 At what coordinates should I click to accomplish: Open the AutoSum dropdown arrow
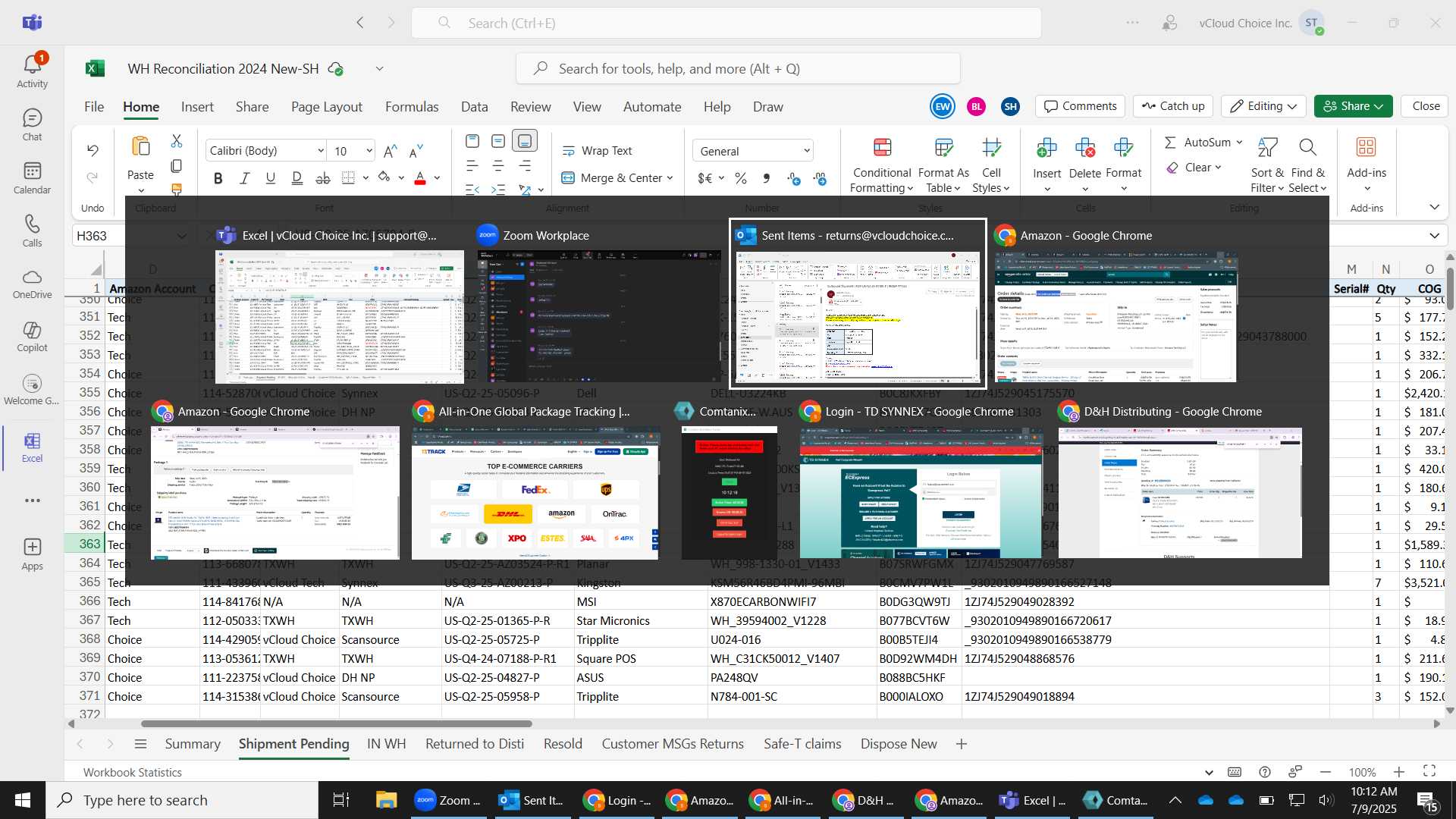tap(1239, 143)
